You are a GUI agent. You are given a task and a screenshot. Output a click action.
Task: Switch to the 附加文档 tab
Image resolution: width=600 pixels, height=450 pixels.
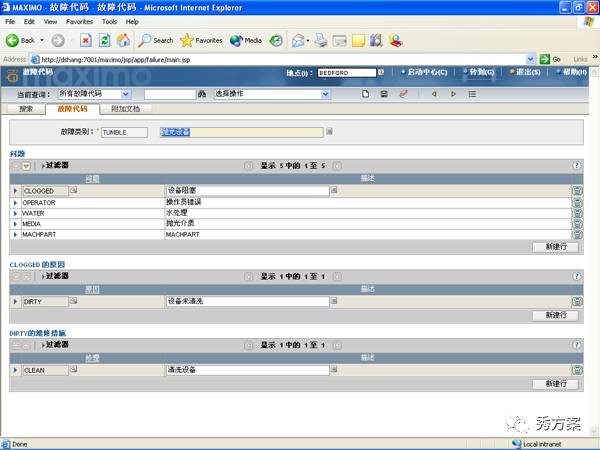(125, 109)
